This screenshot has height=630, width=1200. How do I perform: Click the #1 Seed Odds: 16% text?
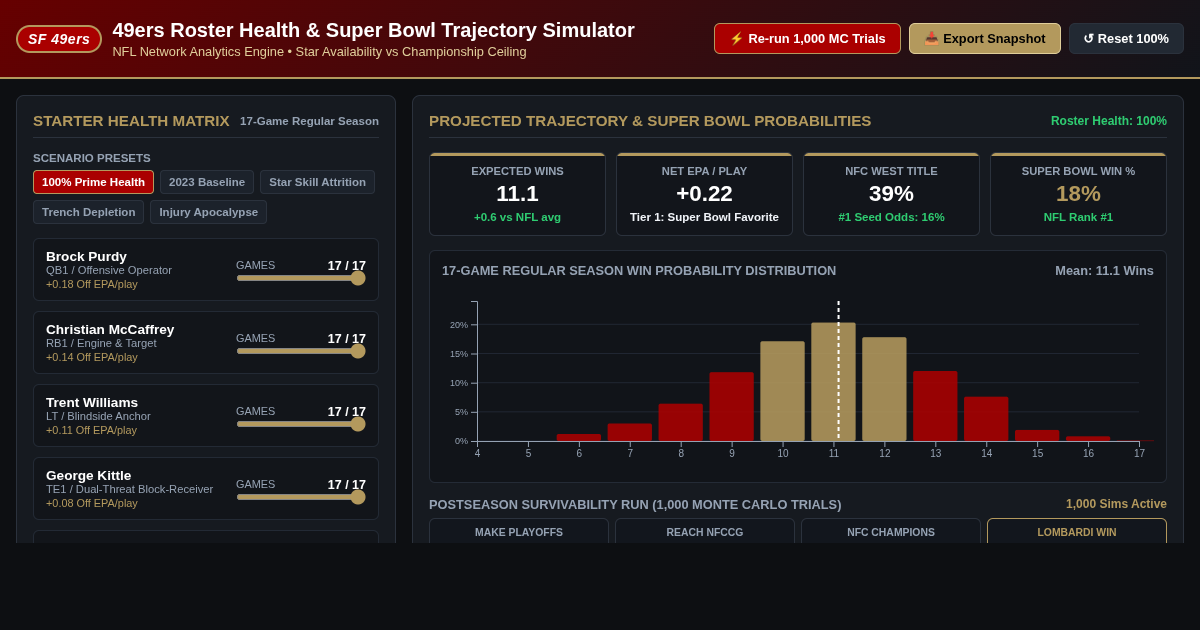891,217
